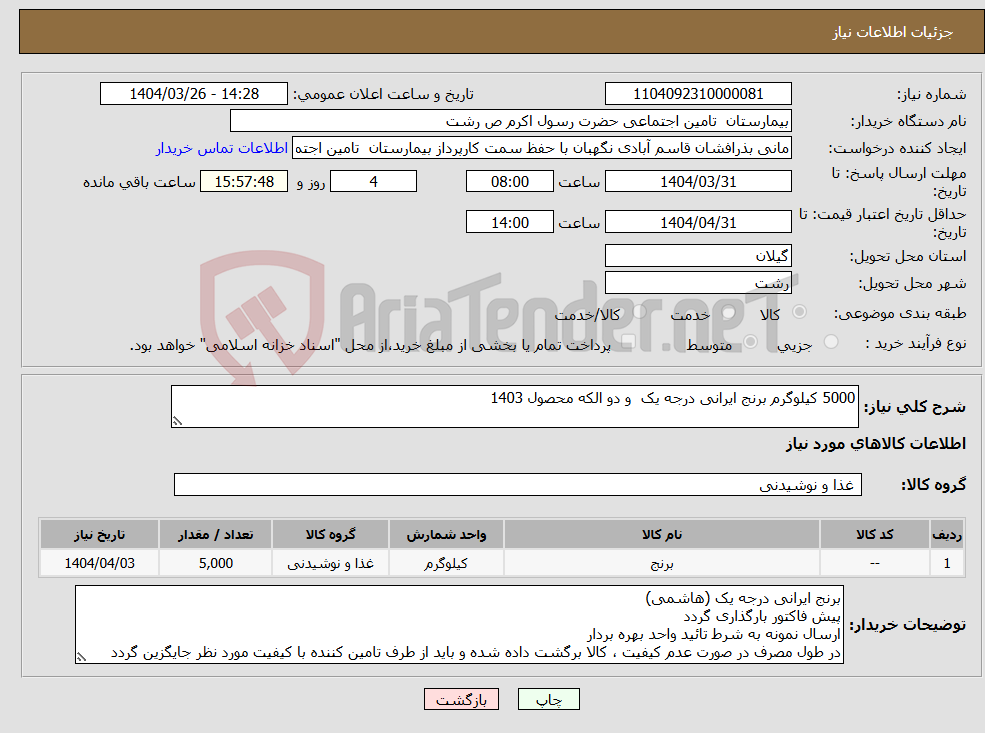Click the گروه کالا column header
The width and height of the screenshot is (985, 733).
(330, 535)
